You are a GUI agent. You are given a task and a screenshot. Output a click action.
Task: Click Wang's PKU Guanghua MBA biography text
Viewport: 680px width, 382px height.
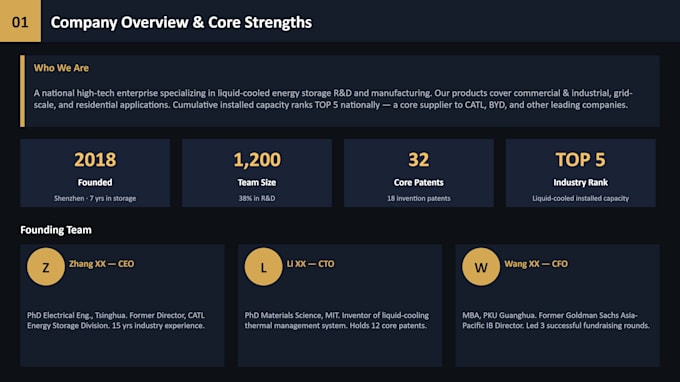[556, 320]
